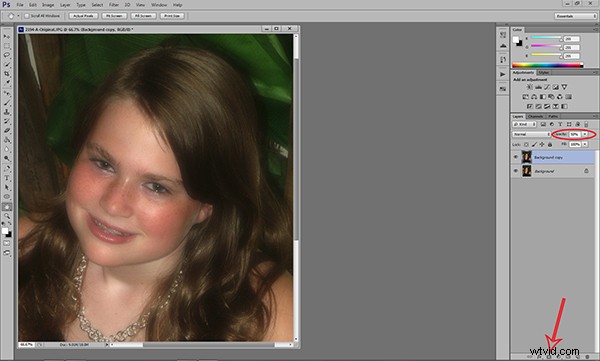Select the Brush tool
Viewport: 600px width, 361px height.
(7, 103)
